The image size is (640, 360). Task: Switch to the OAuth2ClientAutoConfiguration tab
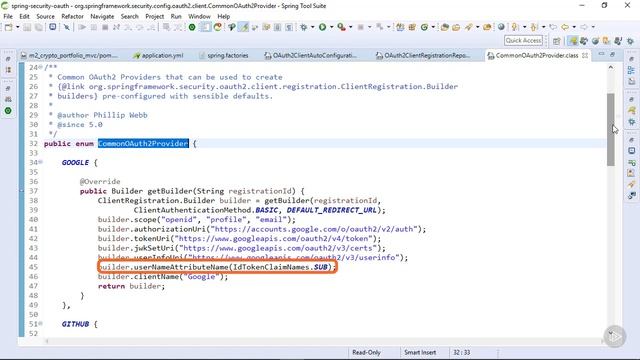tap(311, 56)
